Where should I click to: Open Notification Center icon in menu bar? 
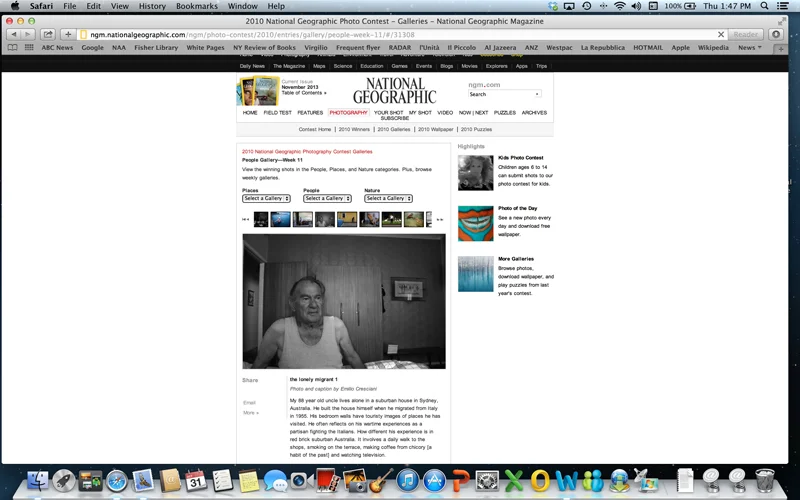point(782,6)
